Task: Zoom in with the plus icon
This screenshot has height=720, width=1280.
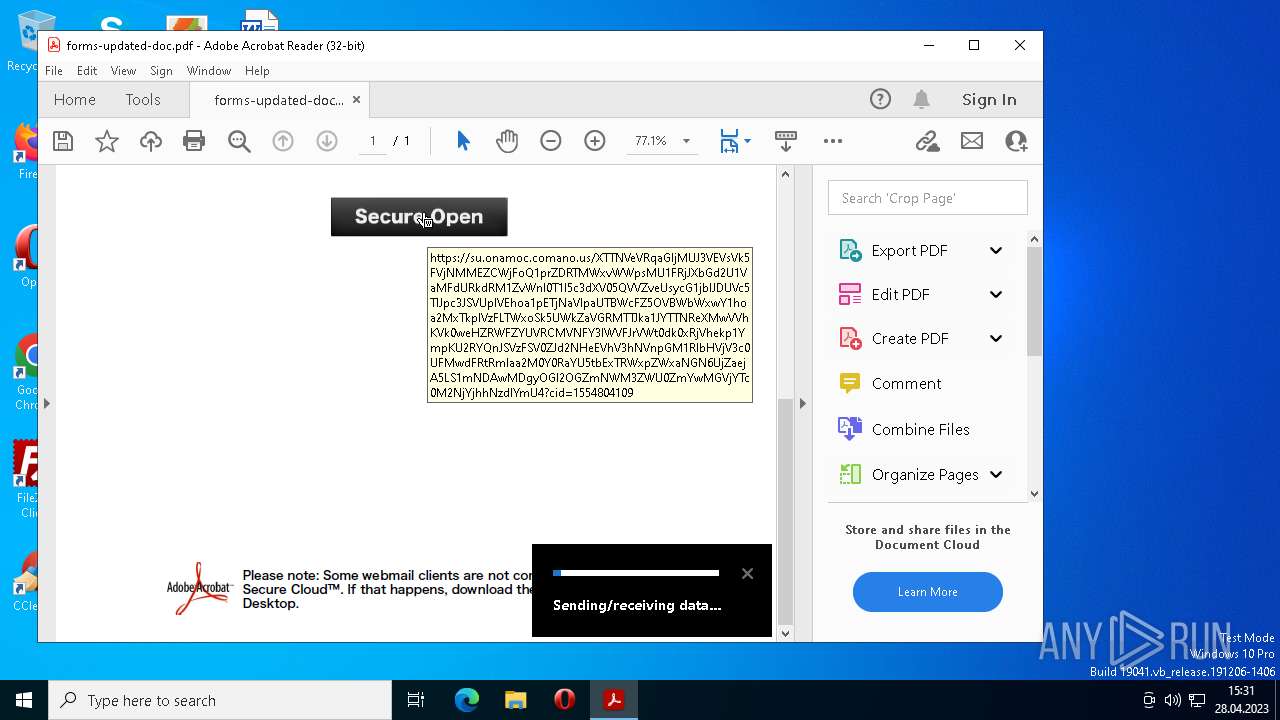Action: point(595,141)
